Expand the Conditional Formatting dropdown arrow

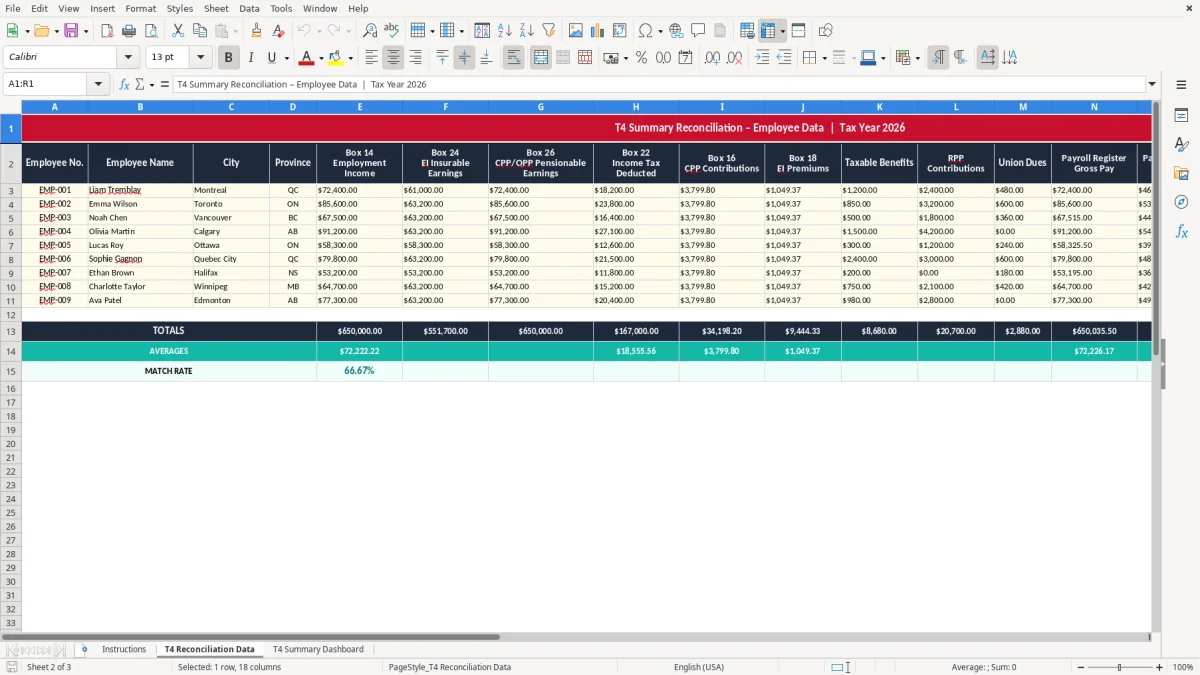(917, 58)
